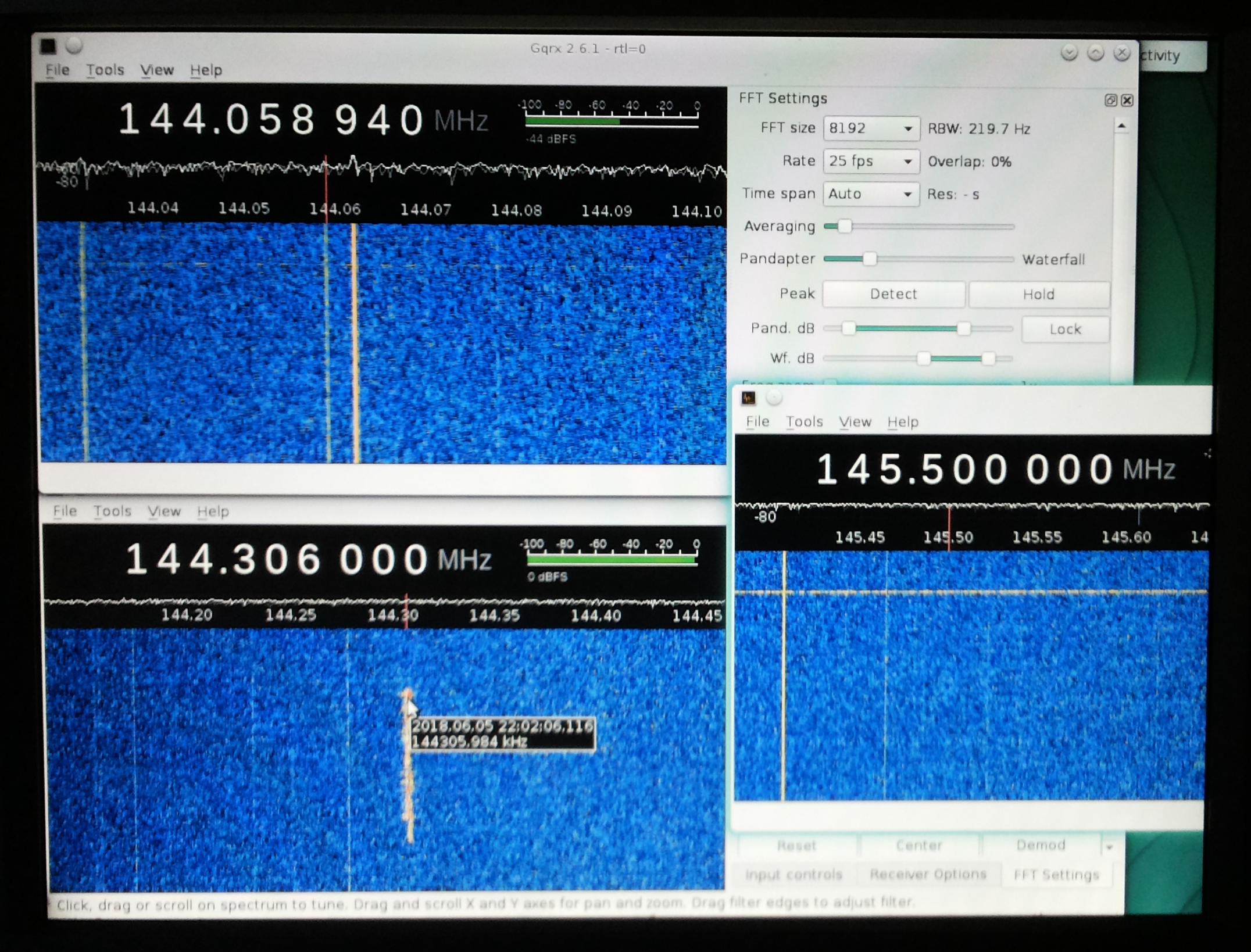Click the round titlebar button in 145.500 window
This screenshot has width=1251, height=952.
tap(774, 398)
